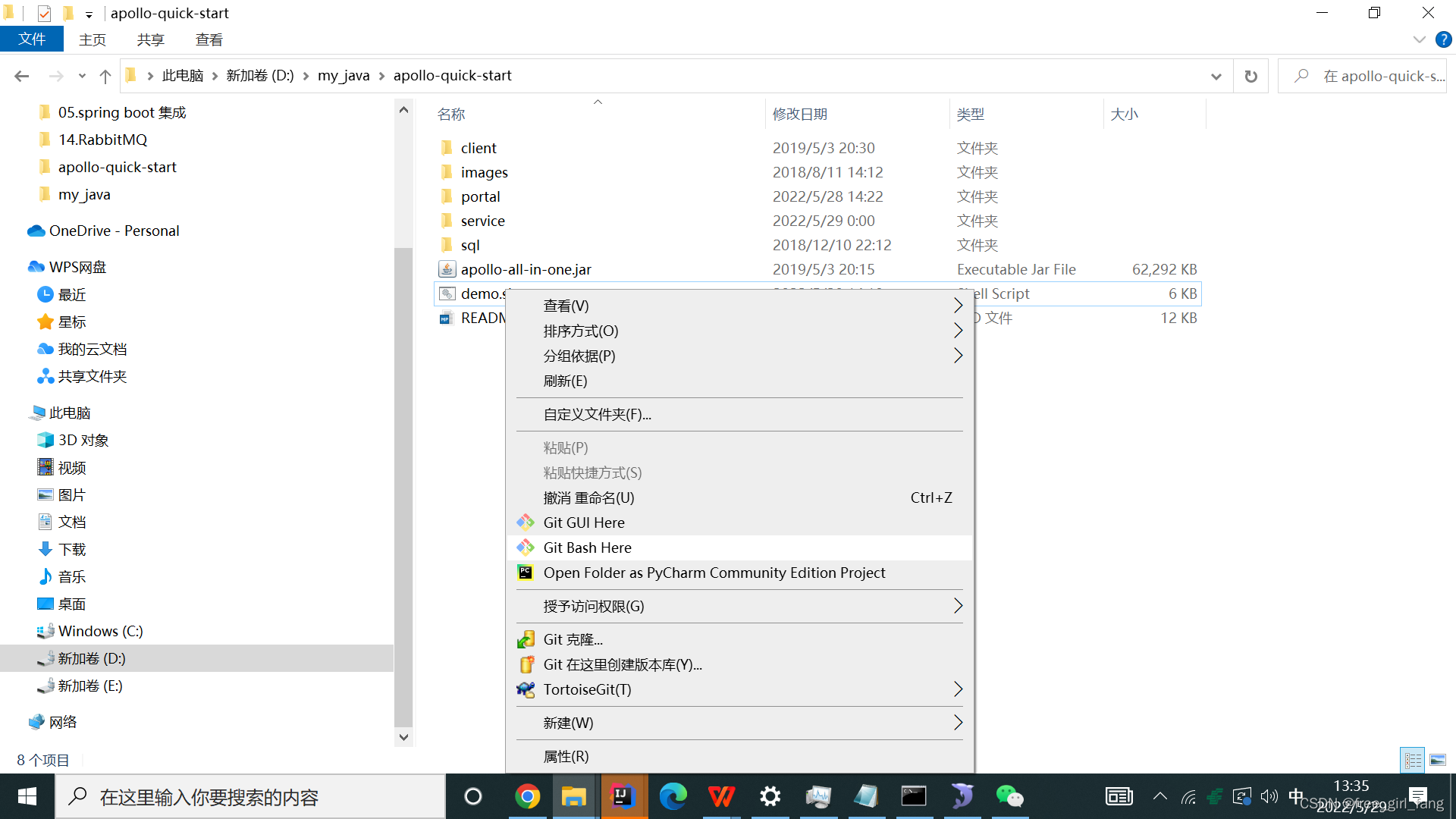Select 属性(R) from context menu
This screenshot has height=819, width=1456.
pos(566,756)
